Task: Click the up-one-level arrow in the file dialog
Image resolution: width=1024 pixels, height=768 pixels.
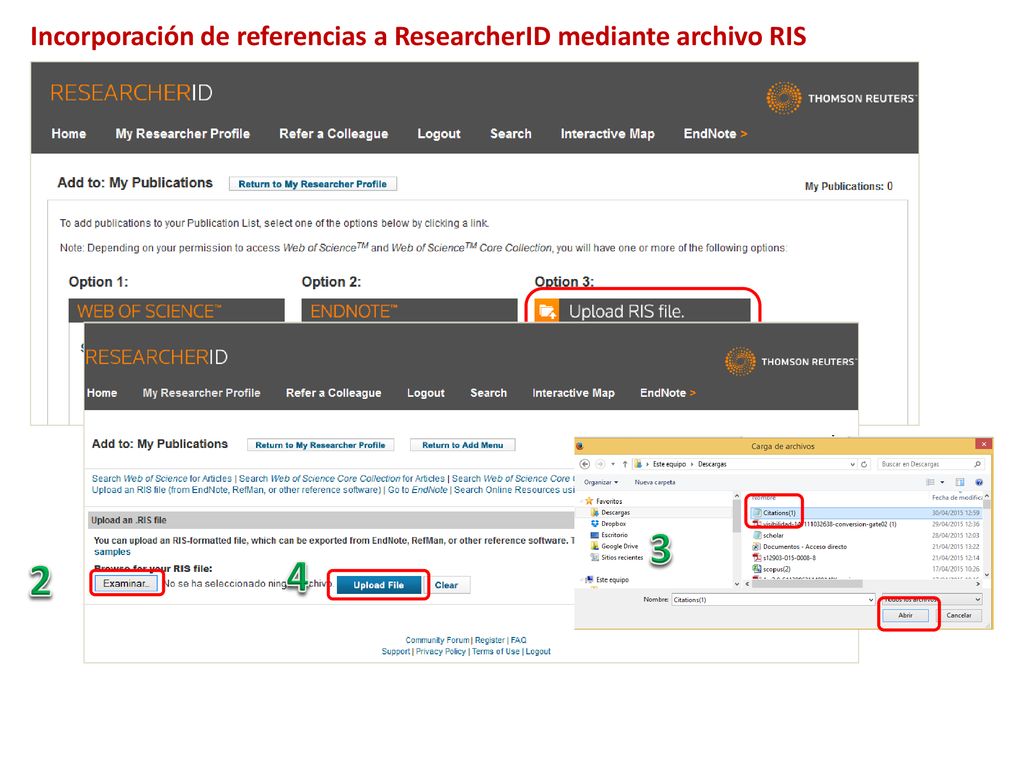Action: 625,464
